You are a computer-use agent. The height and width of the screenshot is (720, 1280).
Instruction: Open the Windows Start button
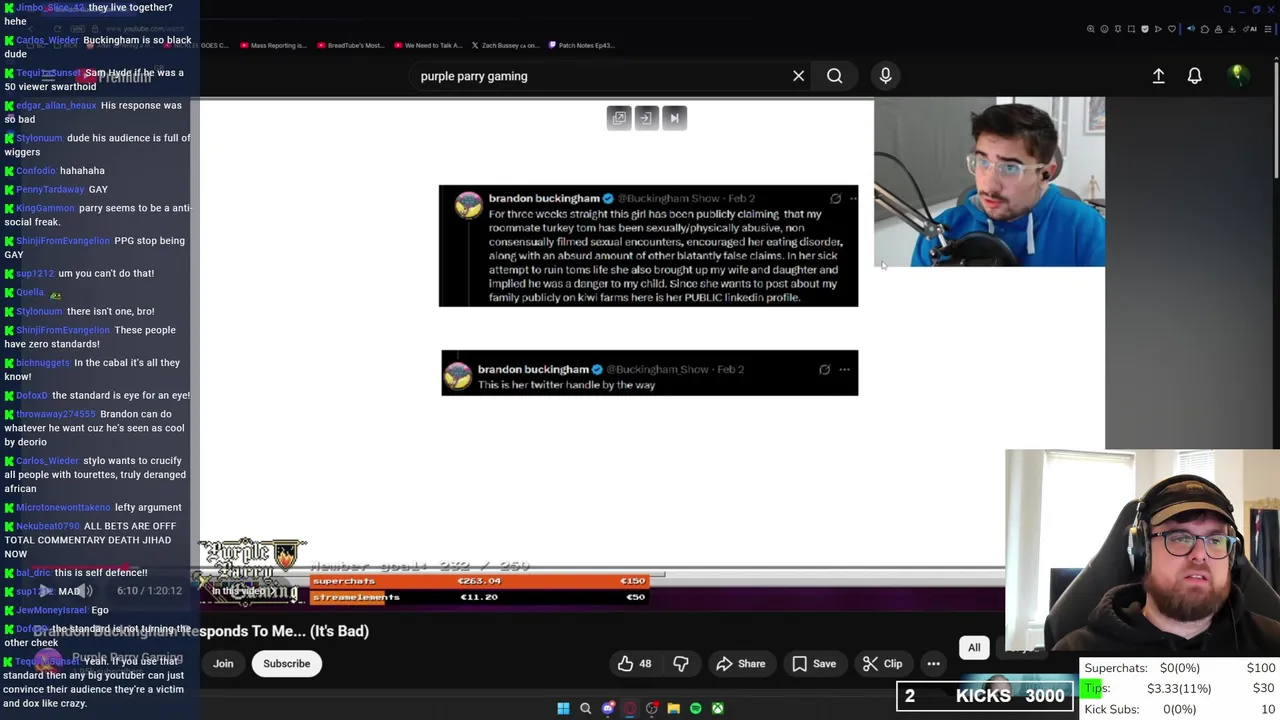[563, 709]
